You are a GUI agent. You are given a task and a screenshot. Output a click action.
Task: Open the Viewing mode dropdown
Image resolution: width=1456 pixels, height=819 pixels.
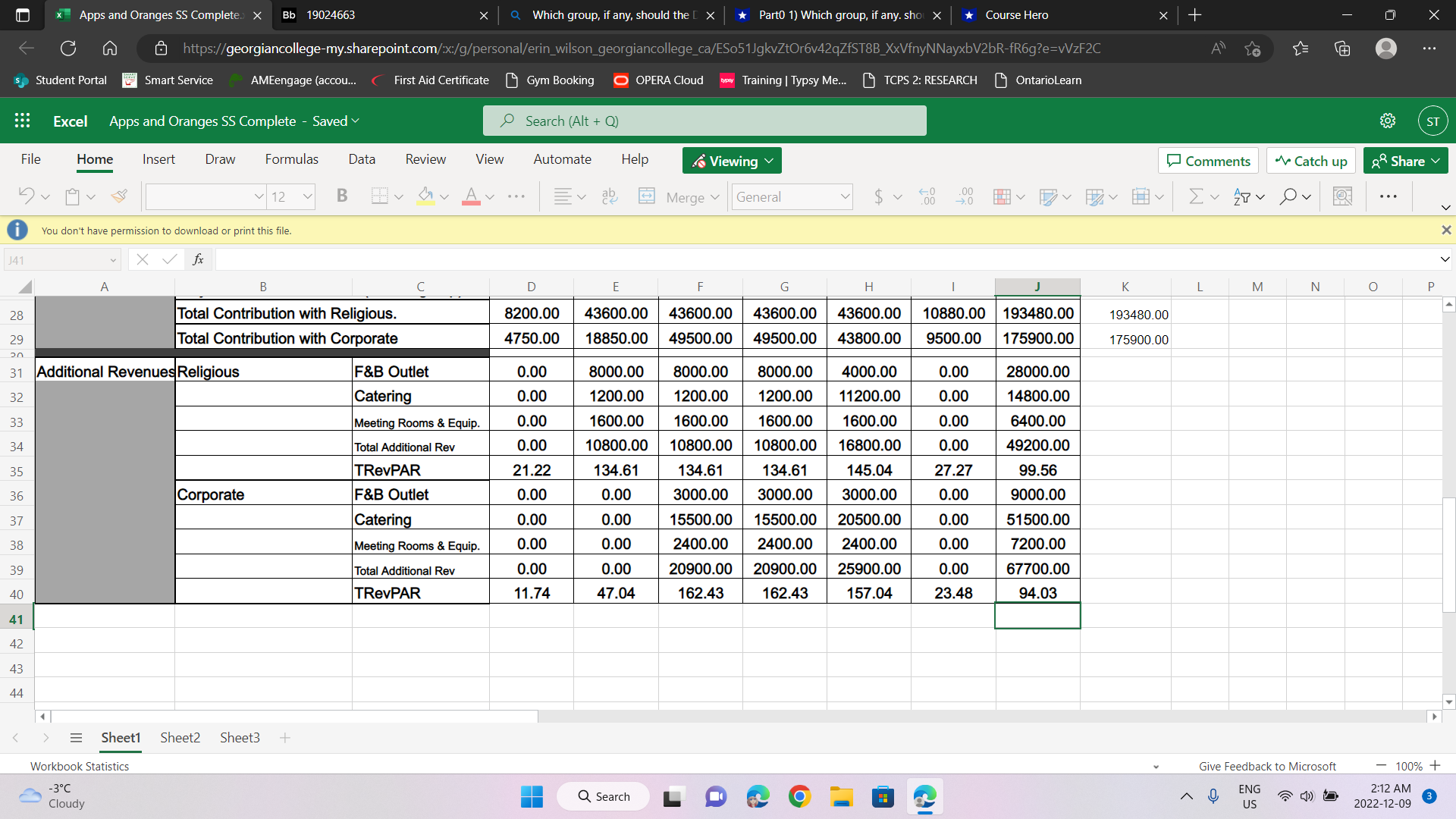[x=732, y=161]
